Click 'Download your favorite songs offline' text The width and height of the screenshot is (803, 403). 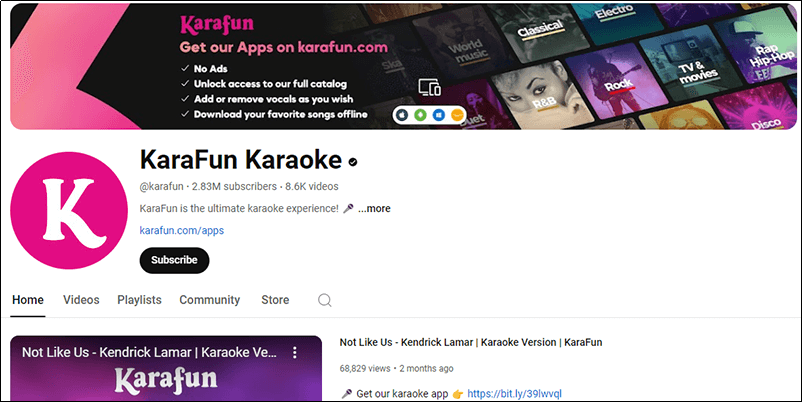click(281, 114)
